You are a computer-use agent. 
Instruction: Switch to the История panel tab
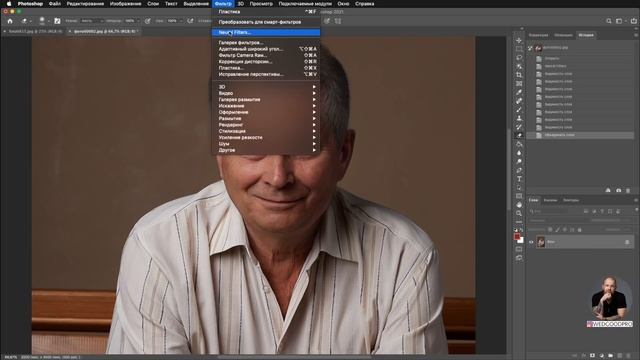tap(586, 35)
